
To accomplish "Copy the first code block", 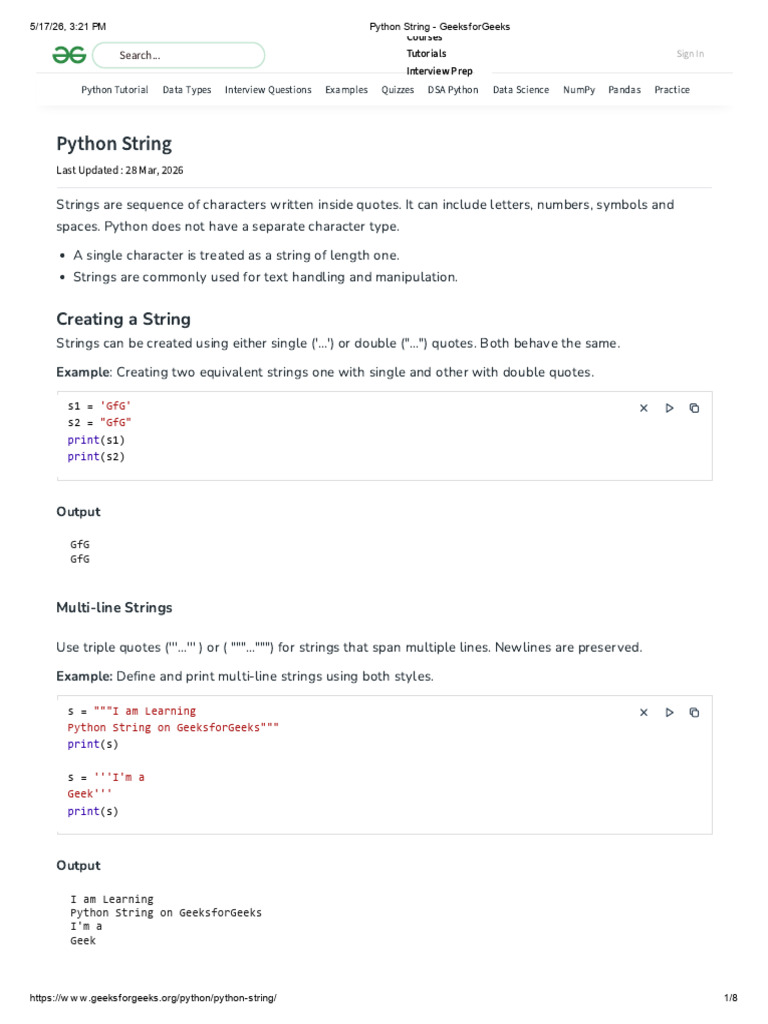I will click(694, 408).
